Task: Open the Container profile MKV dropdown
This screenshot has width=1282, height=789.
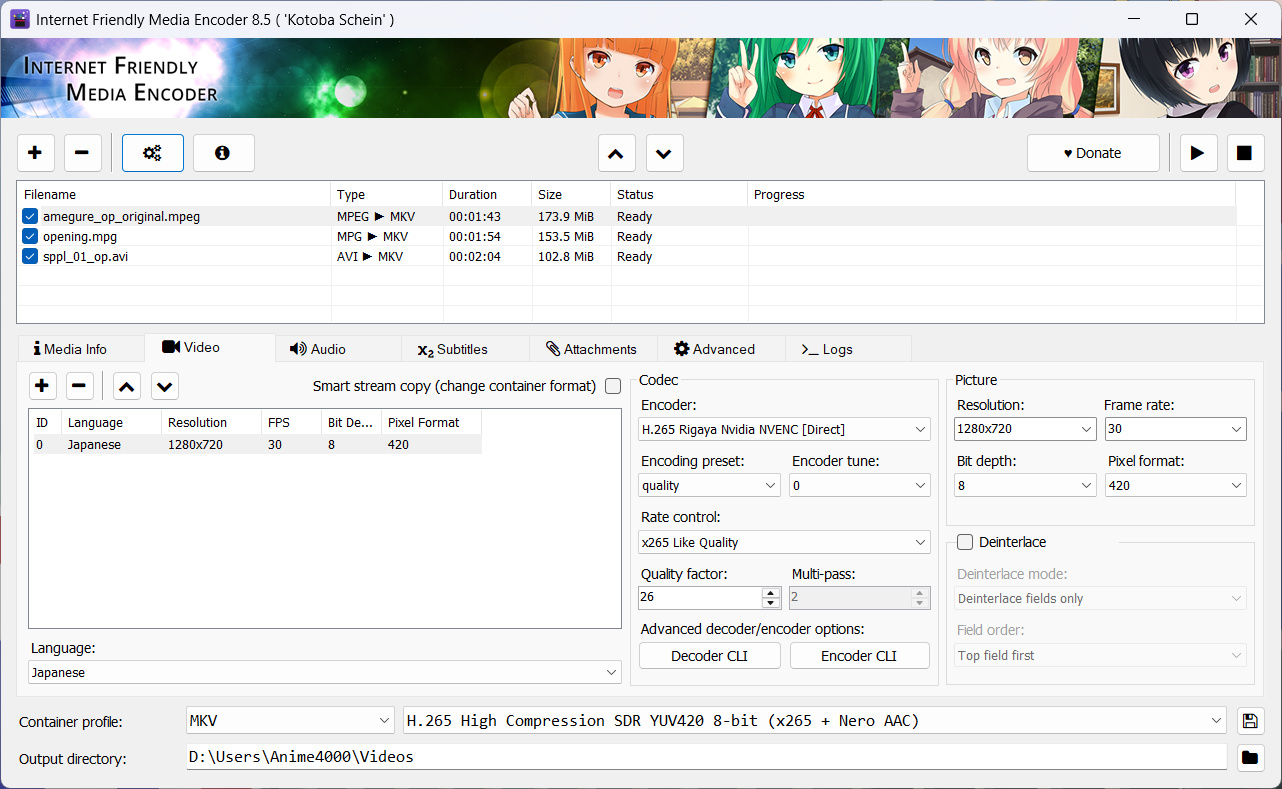Action: [291, 720]
